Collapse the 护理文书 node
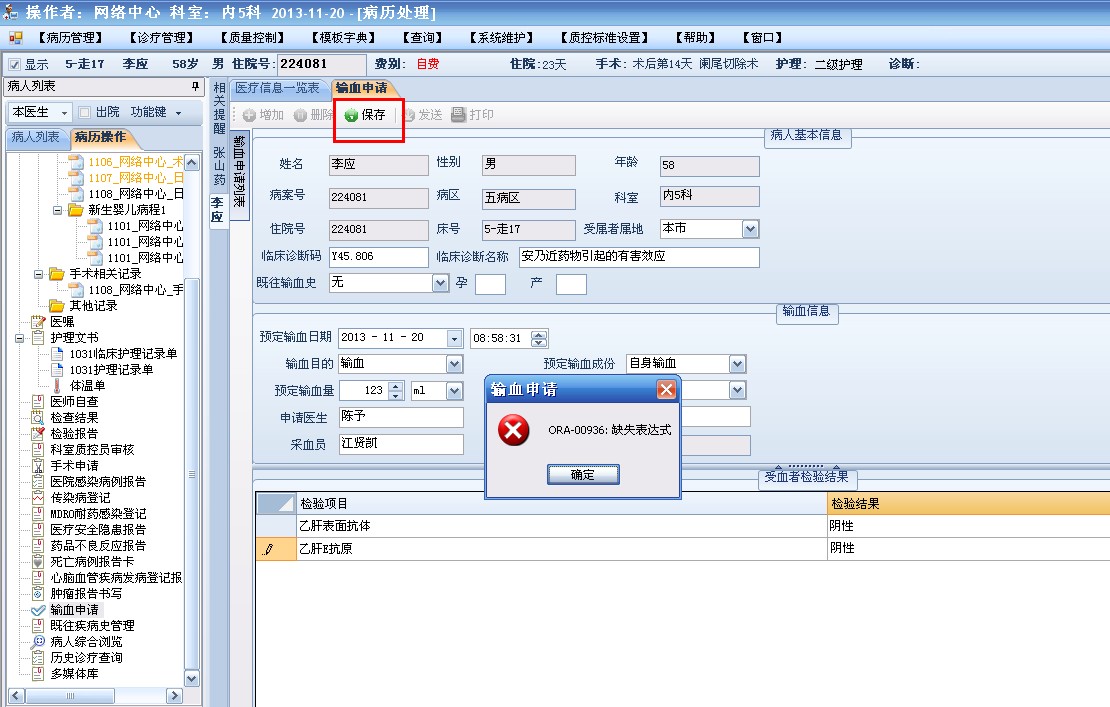 pyautogui.click(x=19, y=338)
